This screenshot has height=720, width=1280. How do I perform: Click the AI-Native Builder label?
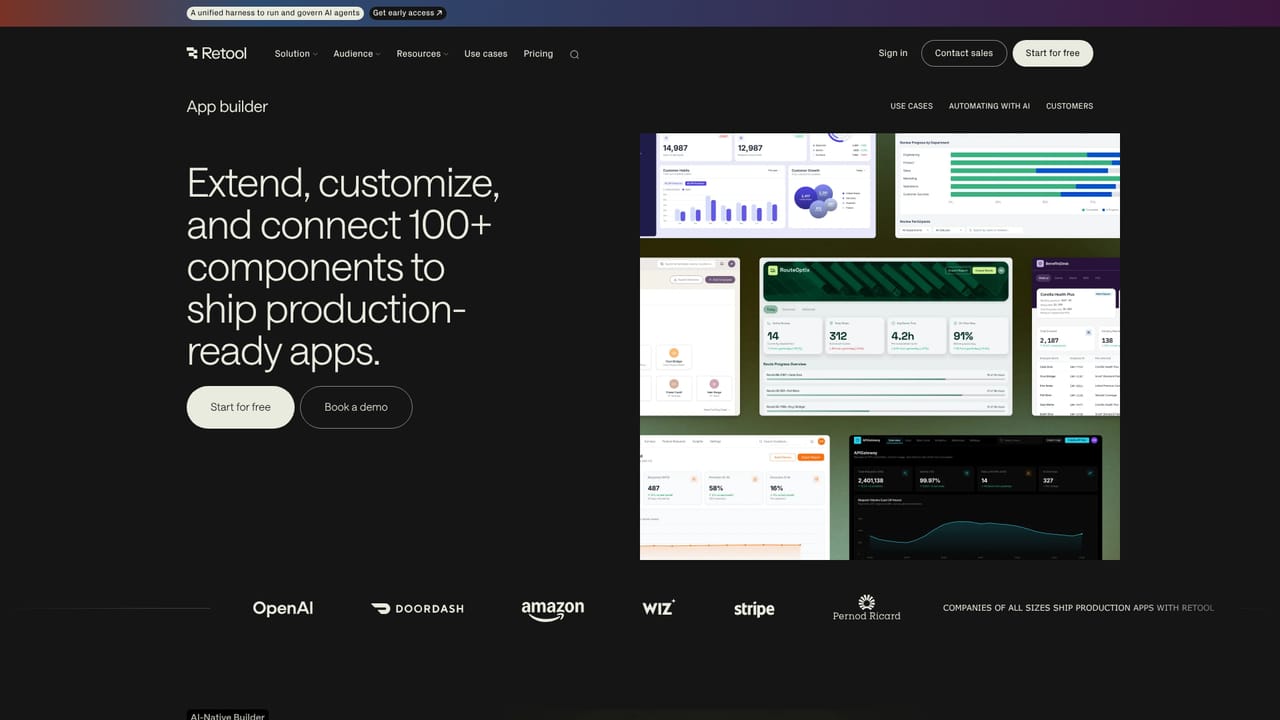click(x=228, y=715)
